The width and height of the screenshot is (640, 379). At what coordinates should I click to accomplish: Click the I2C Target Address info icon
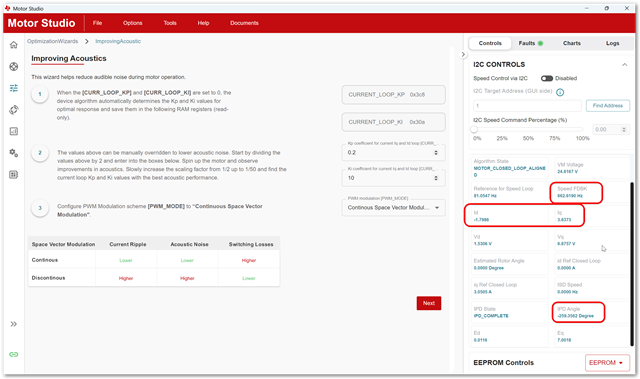point(560,92)
